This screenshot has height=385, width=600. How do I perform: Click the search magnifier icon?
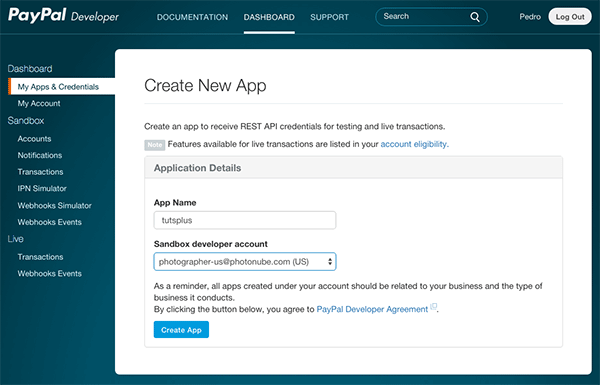click(x=475, y=17)
